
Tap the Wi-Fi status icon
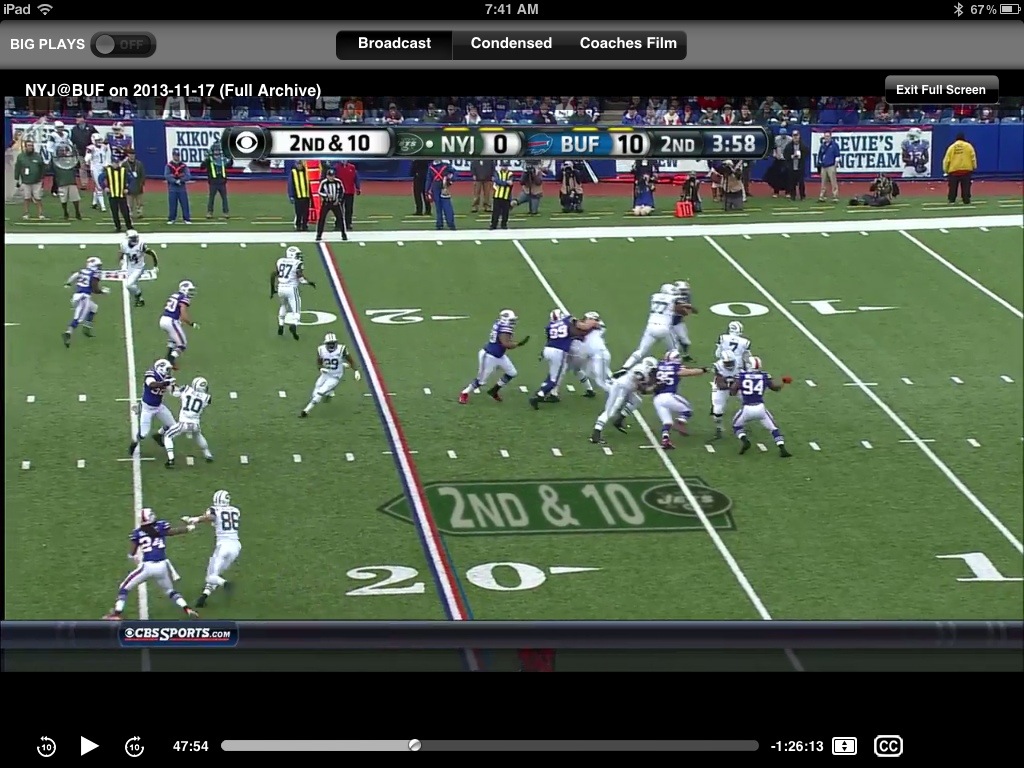point(45,9)
